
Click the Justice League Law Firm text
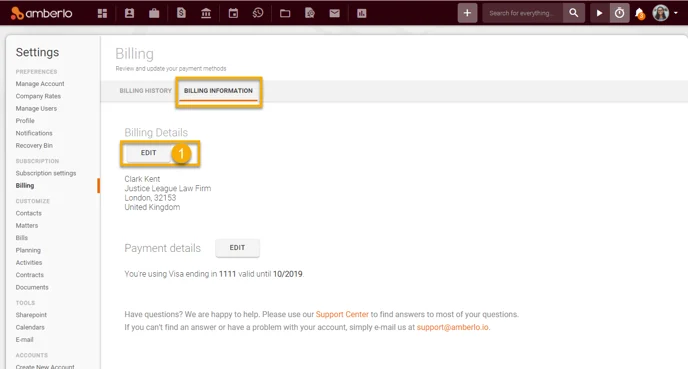168,188
